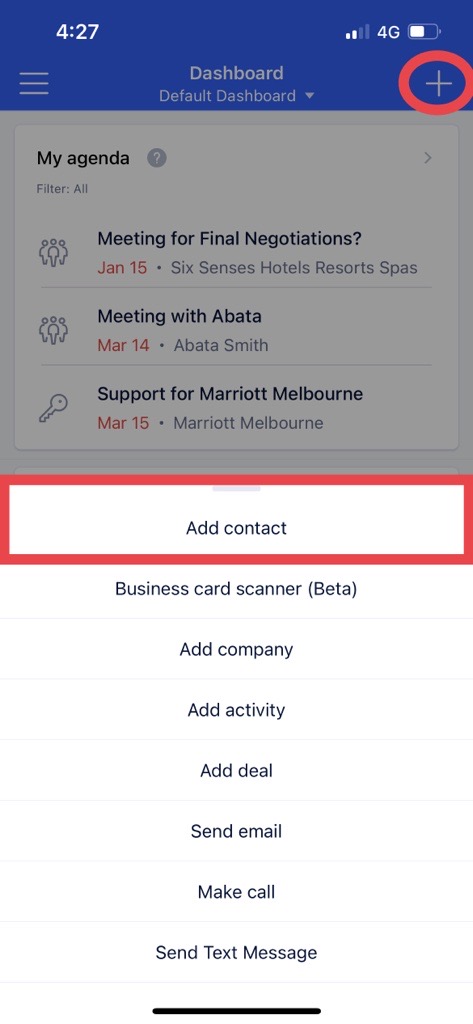Choose Send Text Message option
The height and width of the screenshot is (1024, 473).
tap(236, 952)
